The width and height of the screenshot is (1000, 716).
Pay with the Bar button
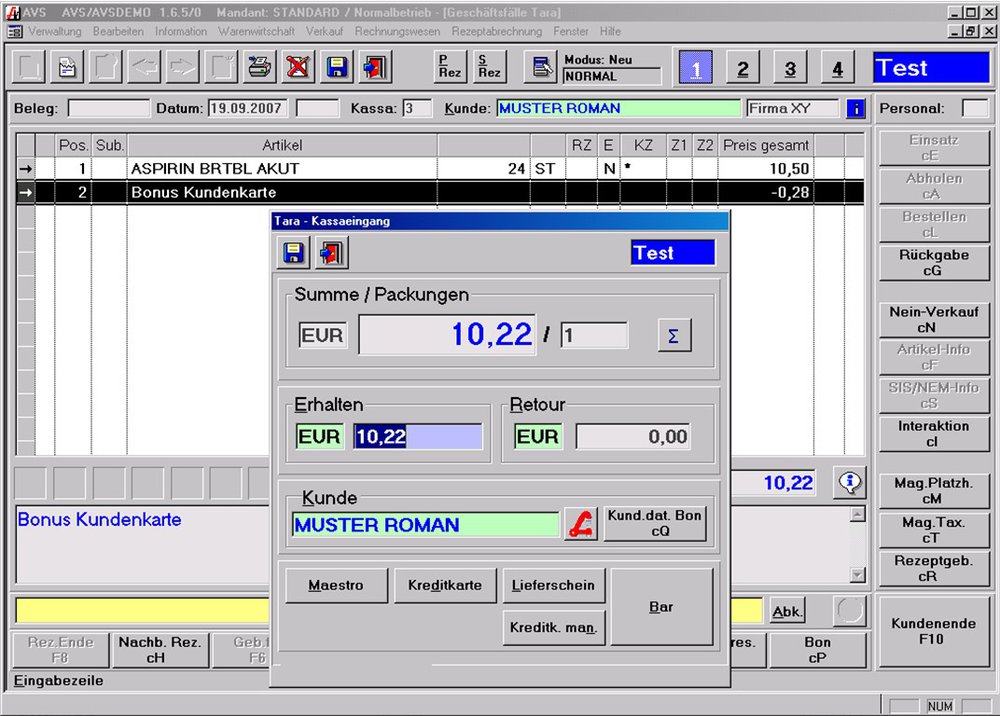tap(661, 607)
